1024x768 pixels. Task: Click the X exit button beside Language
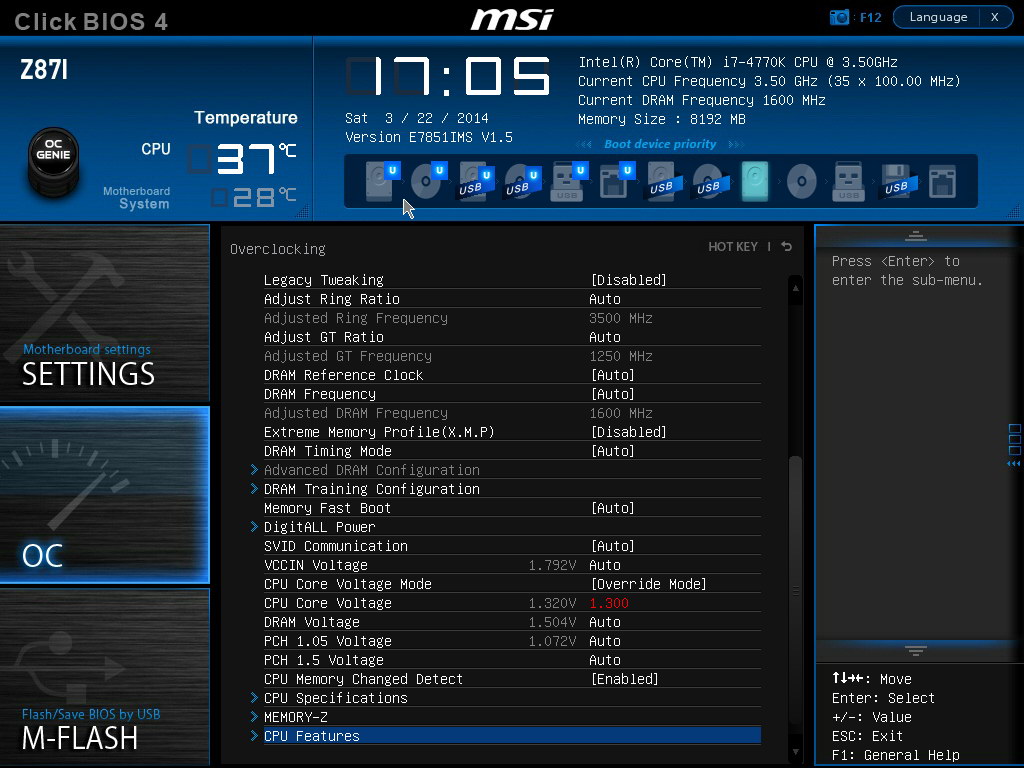(x=995, y=17)
